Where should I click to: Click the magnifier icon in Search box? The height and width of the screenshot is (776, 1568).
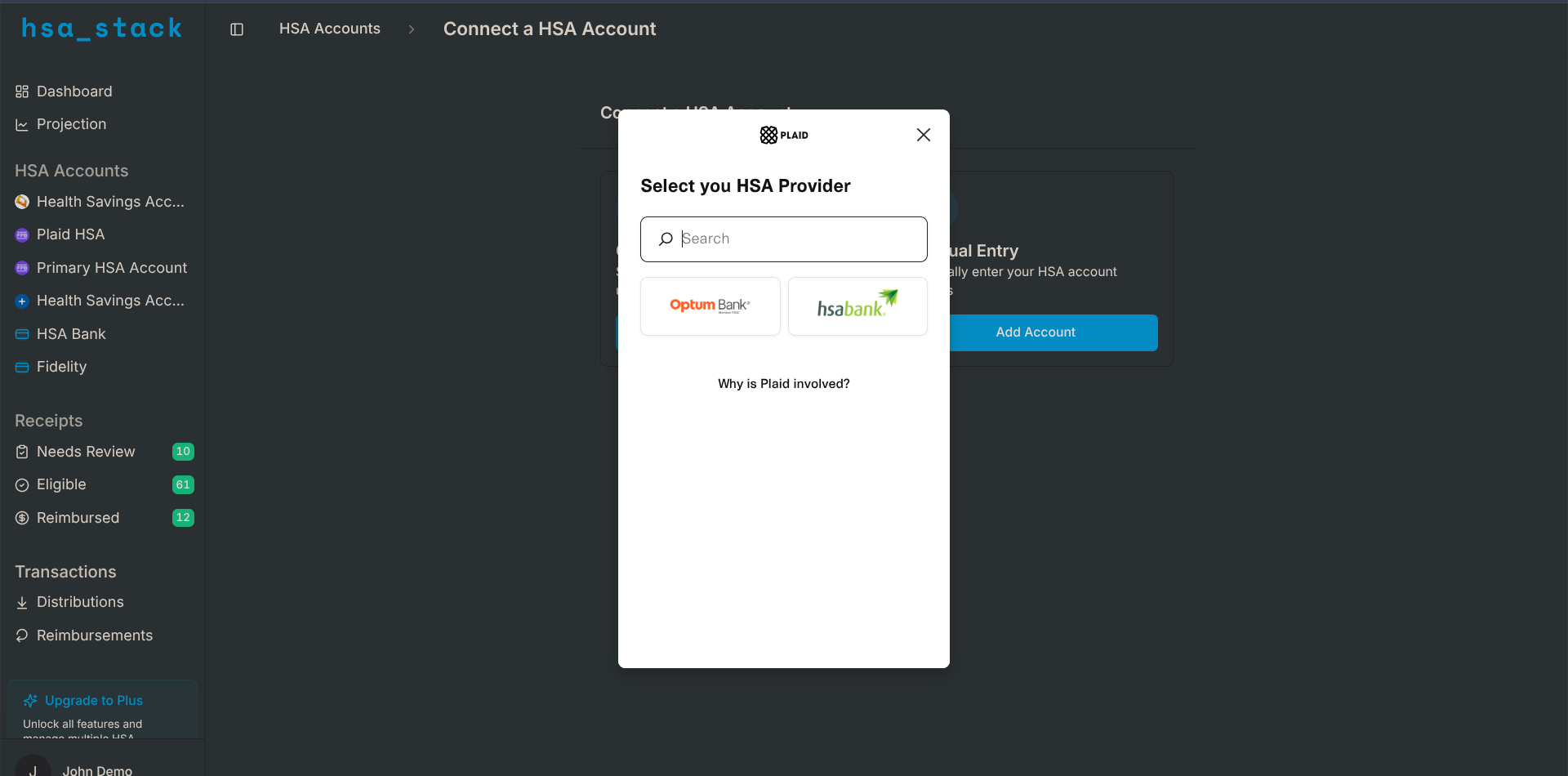pyautogui.click(x=666, y=239)
